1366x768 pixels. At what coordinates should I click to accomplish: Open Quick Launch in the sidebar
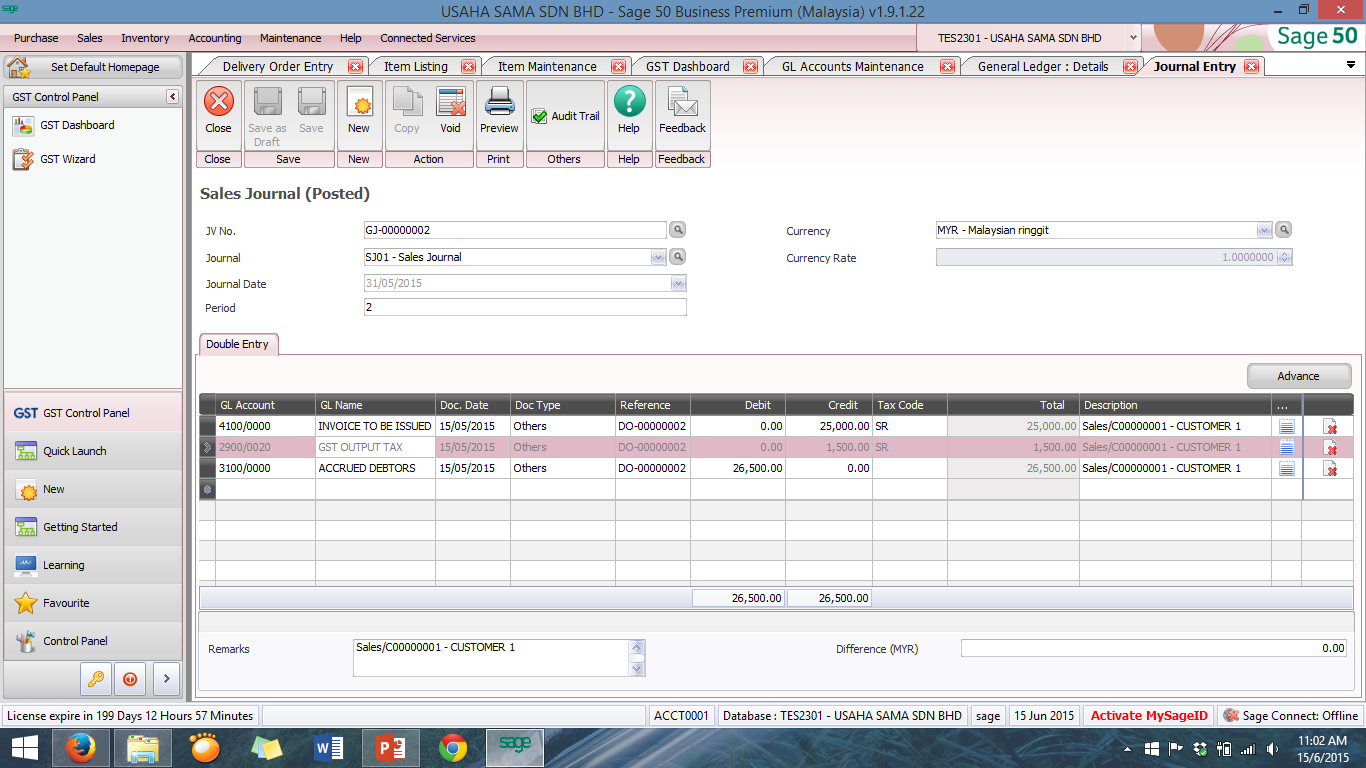(x=93, y=451)
